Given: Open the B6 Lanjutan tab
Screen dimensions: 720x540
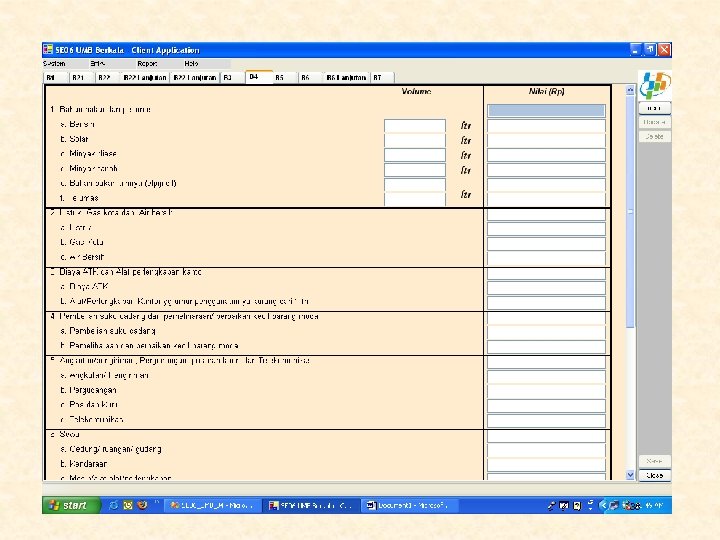Looking at the screenshot, I should (346, 78).
